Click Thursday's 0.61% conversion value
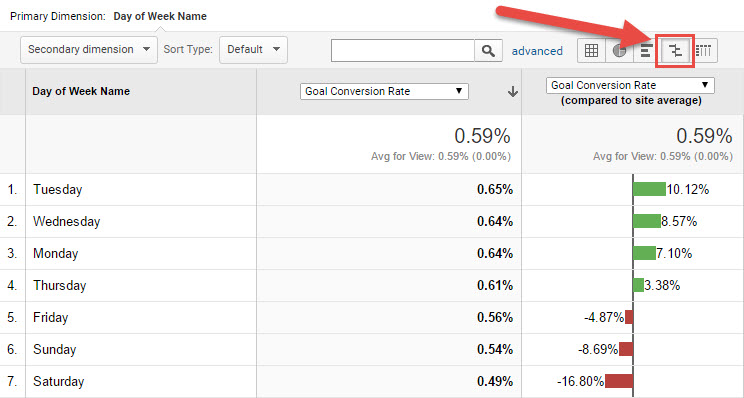744x398 pixels. [495, 286]
